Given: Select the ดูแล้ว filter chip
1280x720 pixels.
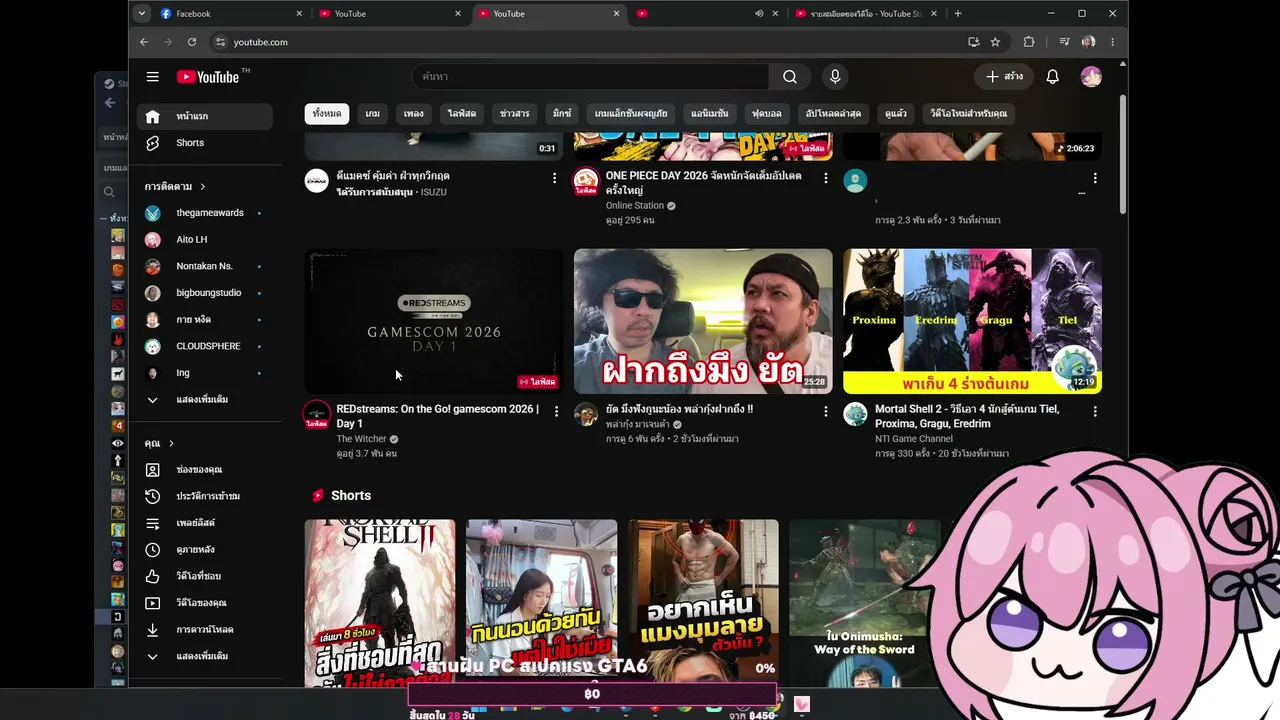Looking at the screenshot, I should (x=896, y=114).
